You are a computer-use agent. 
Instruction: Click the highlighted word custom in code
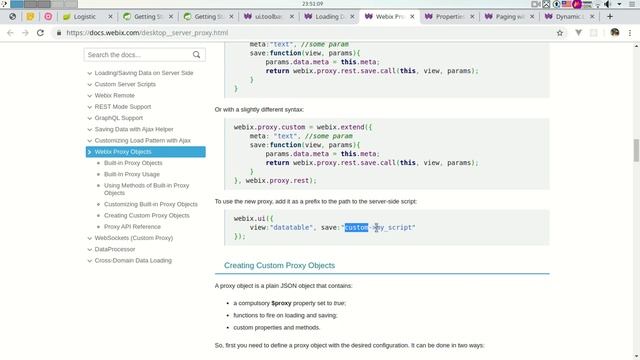(356, 228)
